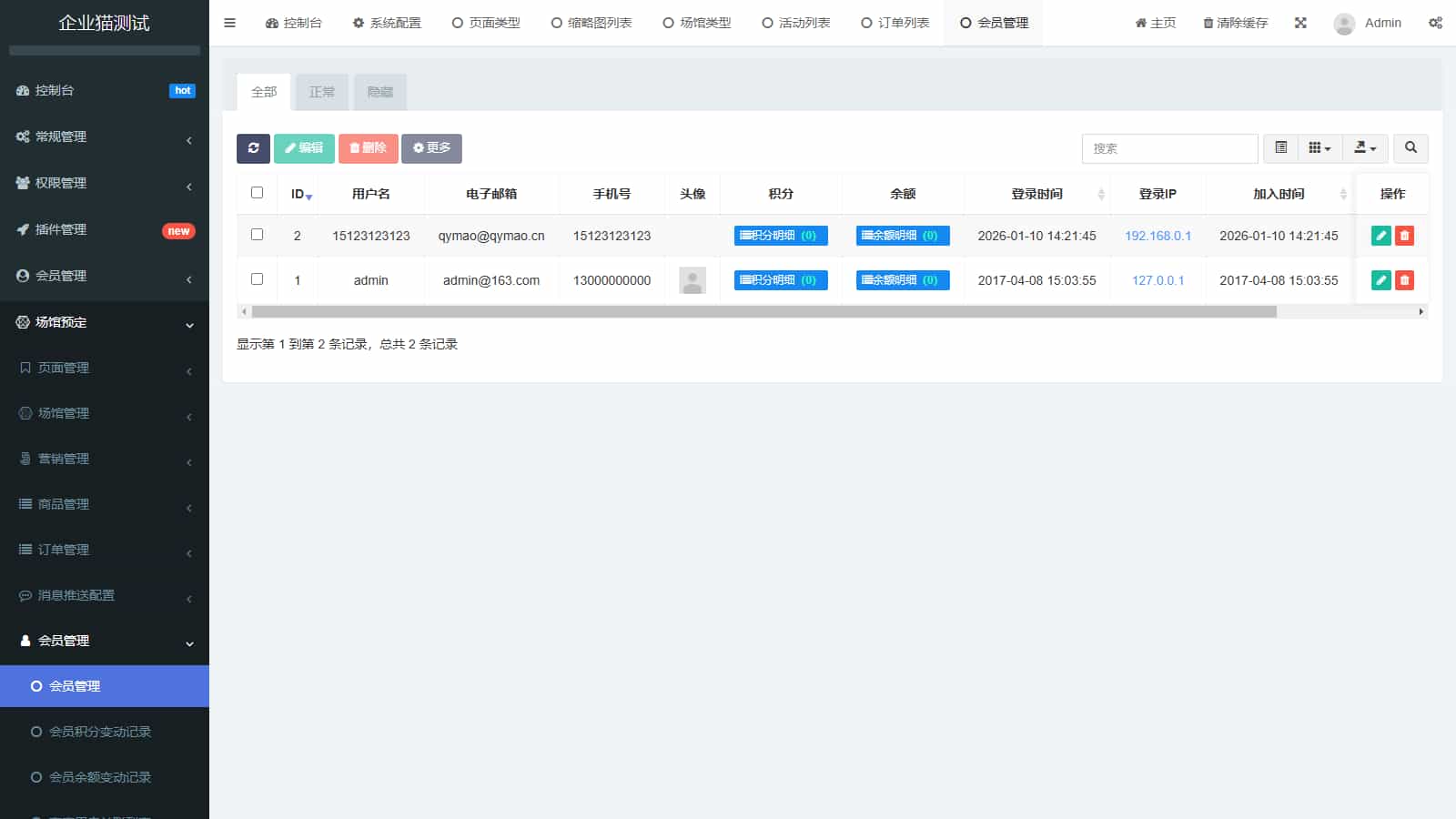Screen dimensions: 1456x819
Task: Toggle the sidebar hamburger menu icon
Action: [229, 23]
